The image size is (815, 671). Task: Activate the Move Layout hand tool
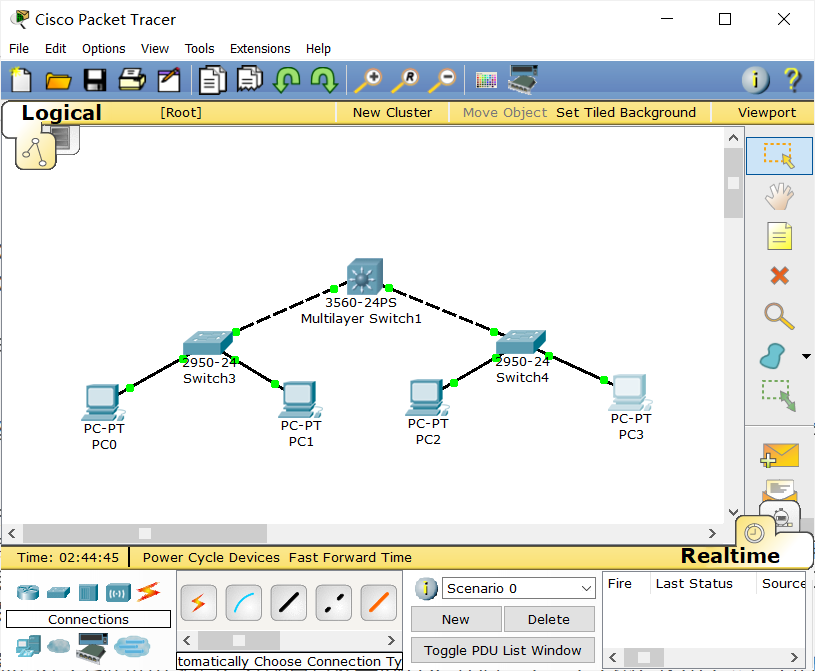click(x=779, y=196)
